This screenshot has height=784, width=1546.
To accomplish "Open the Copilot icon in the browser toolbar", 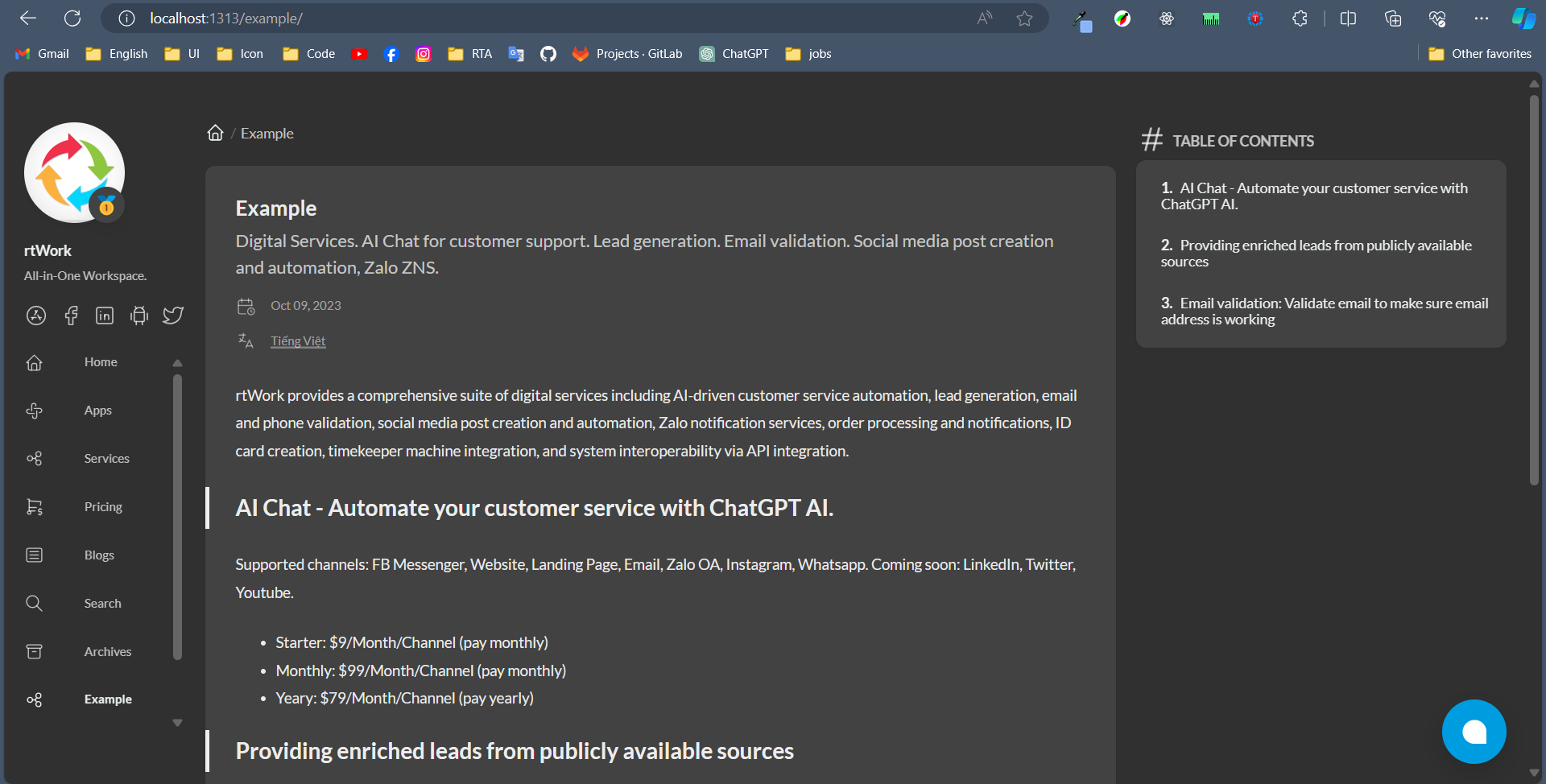I will [1523, 19].
